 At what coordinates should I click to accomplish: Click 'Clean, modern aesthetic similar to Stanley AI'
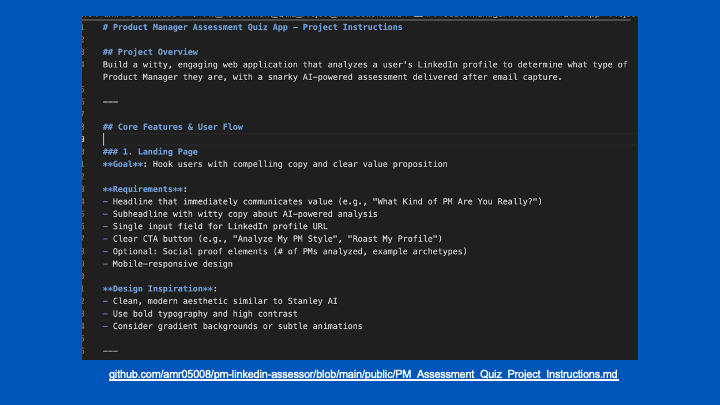coord(220,301)
